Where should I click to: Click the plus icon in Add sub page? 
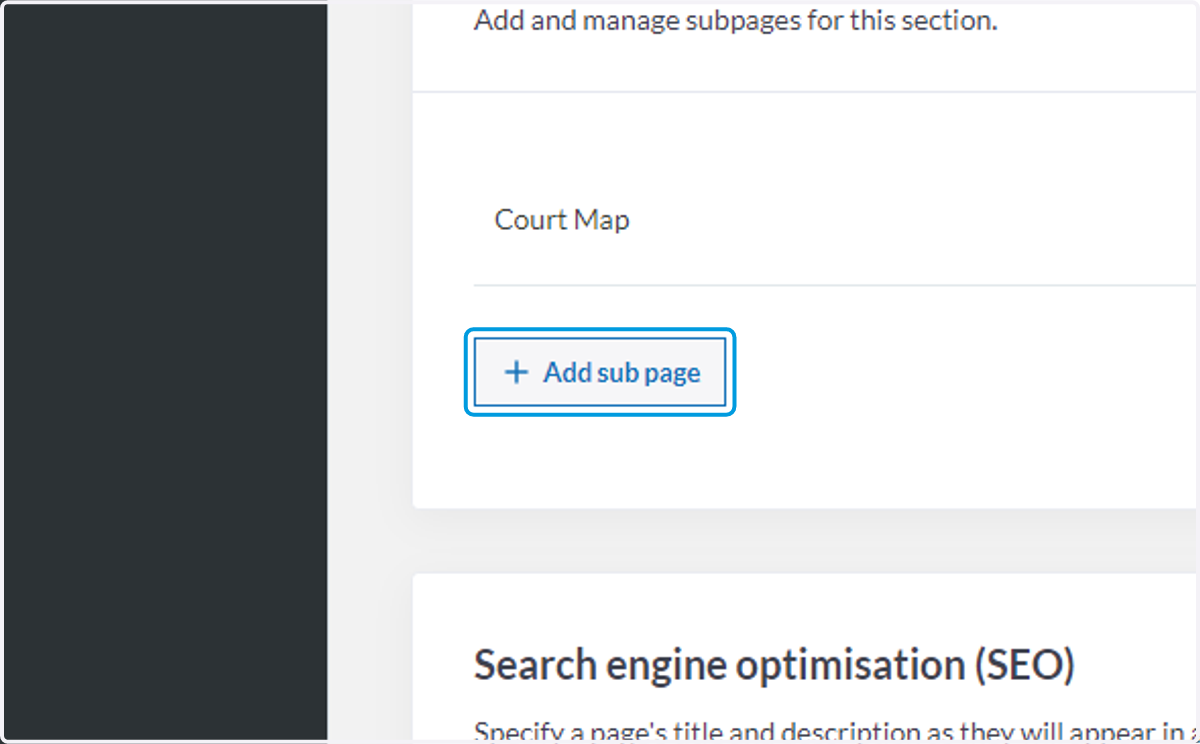pos(516,373)
